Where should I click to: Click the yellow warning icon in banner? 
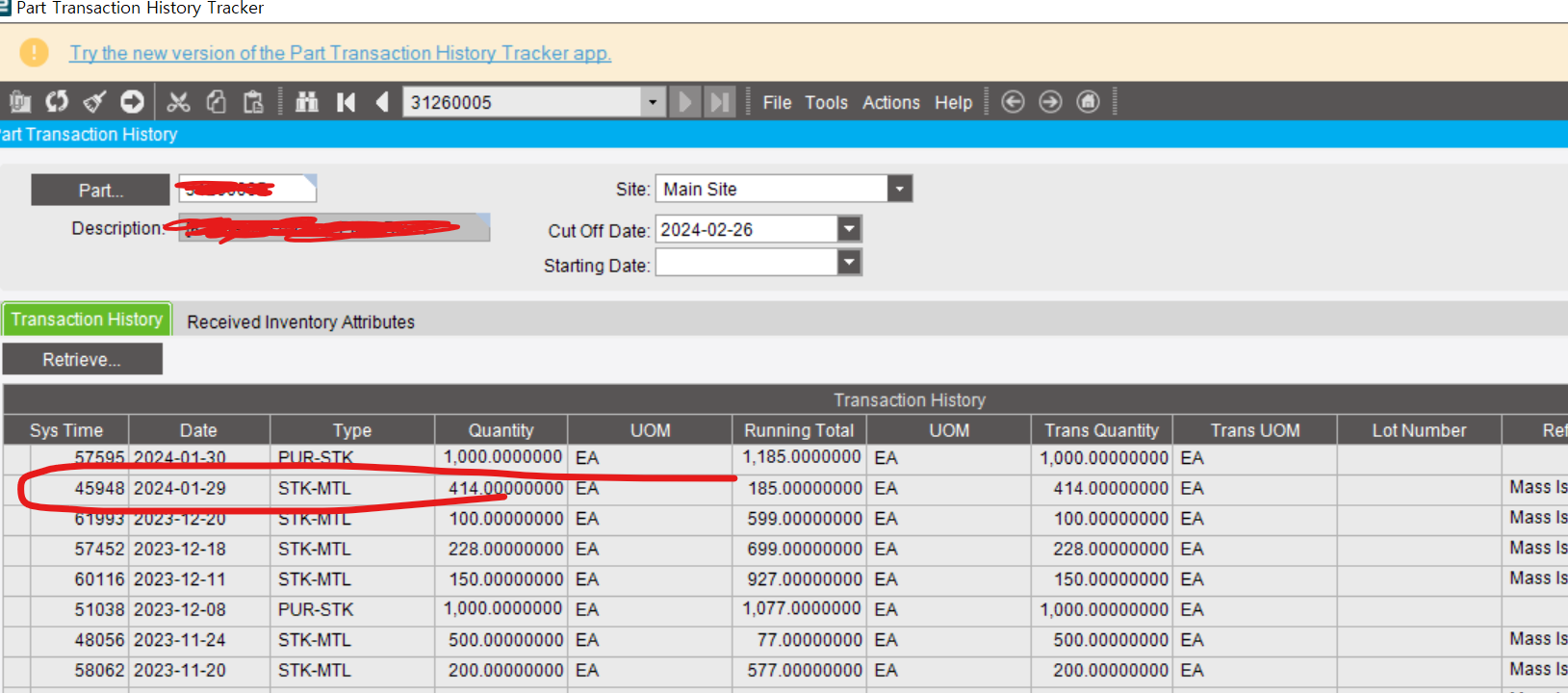pyautogui.click(x=34, y=52)
